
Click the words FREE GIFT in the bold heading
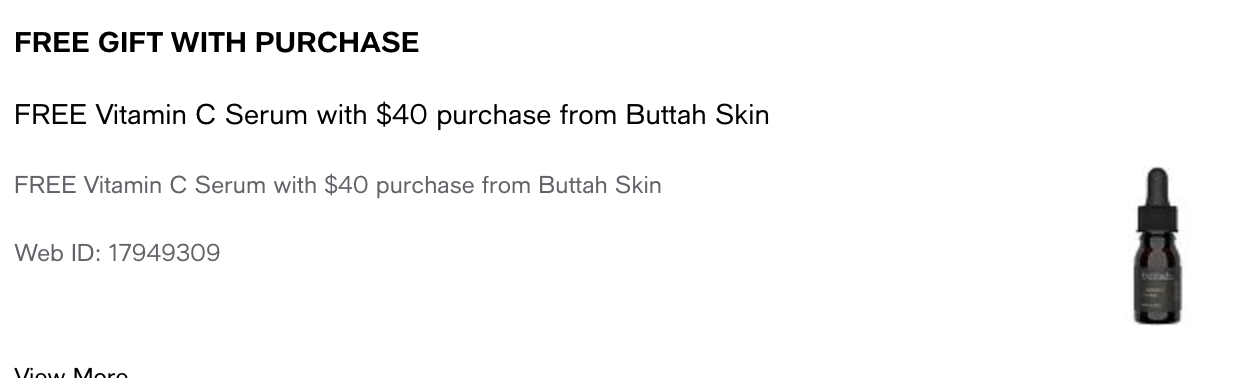(88, 43)
